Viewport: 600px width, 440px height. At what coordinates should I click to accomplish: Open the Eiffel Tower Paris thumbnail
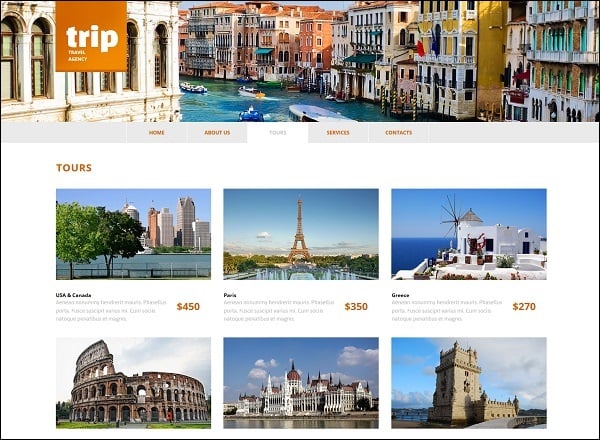[301, 234]
